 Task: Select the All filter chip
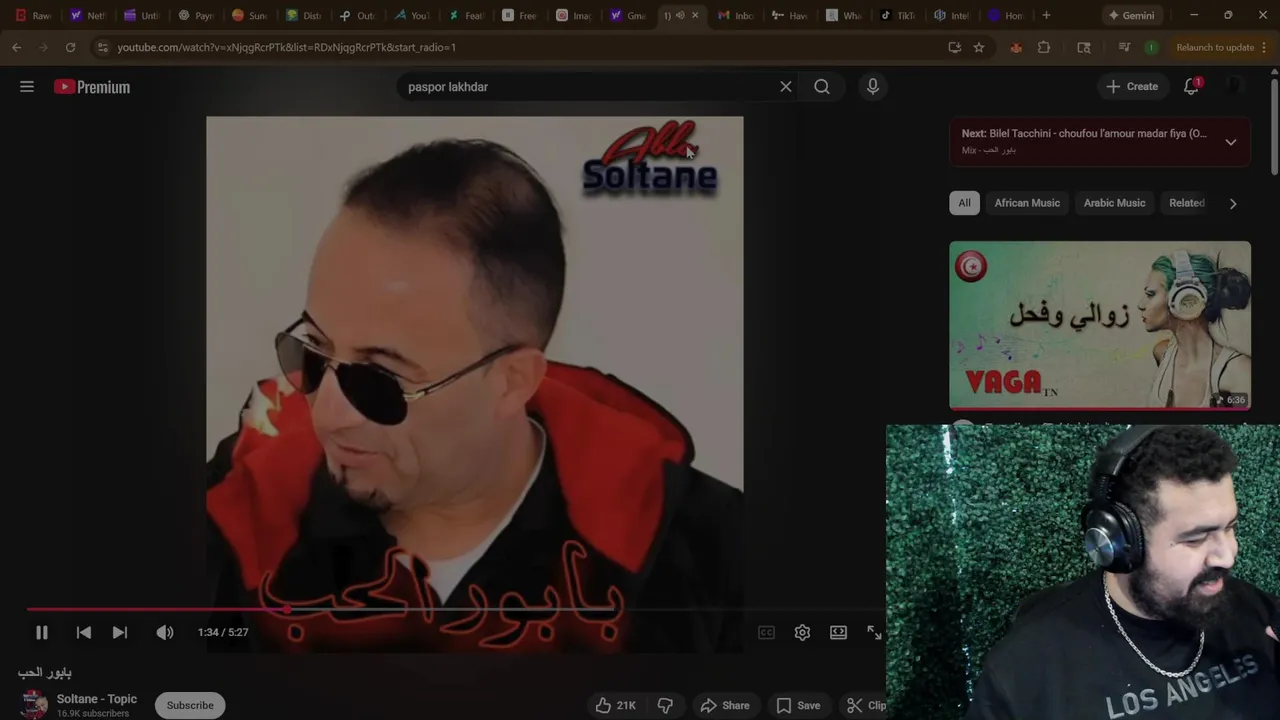[964, 203]
